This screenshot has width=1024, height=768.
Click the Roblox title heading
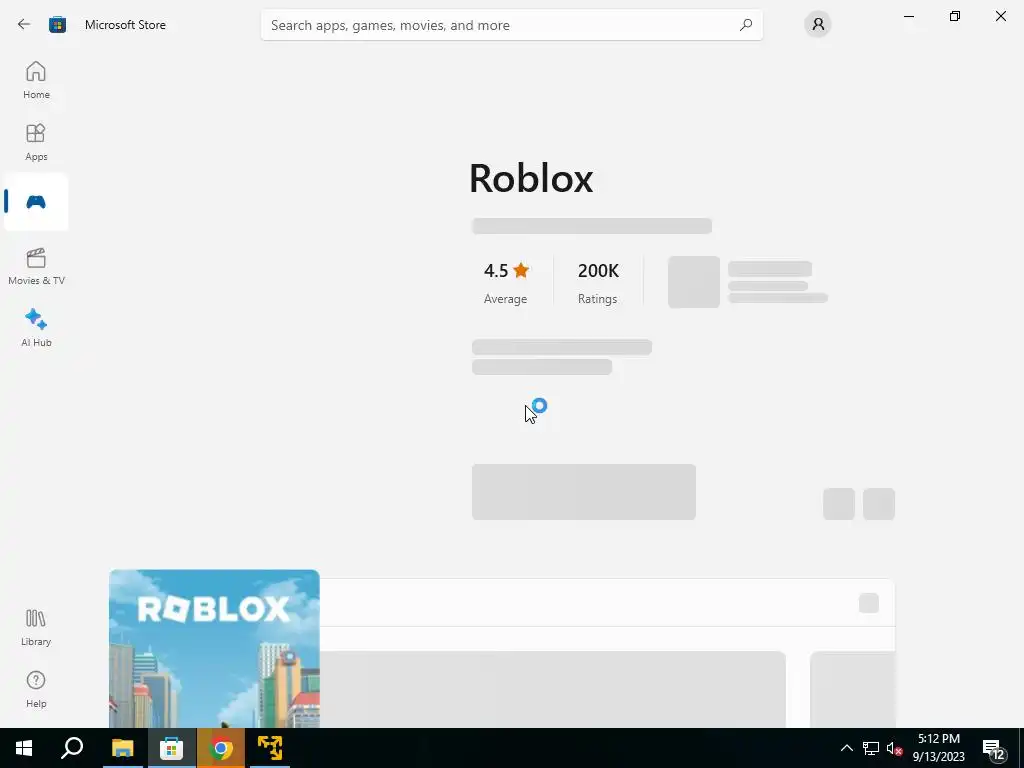531,178
